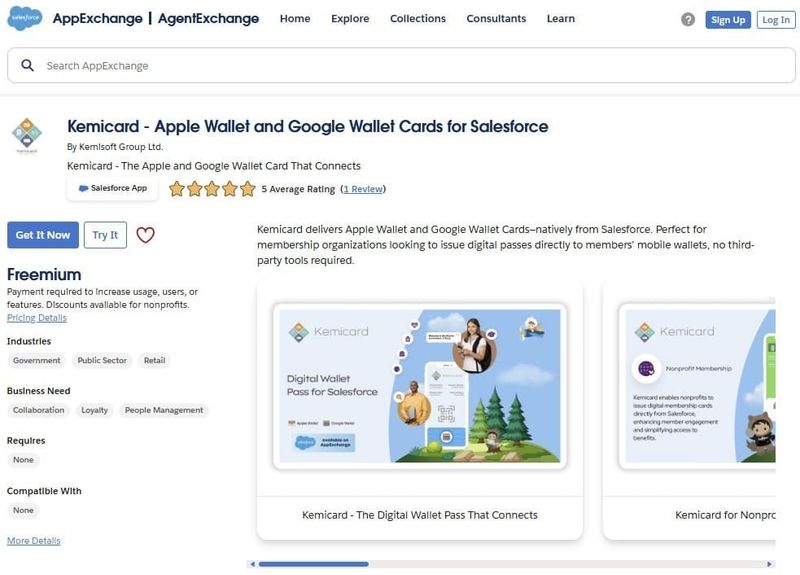This screenshot has height=575, width=800.
Task: Click the Kemicard app logo
Action: pyautogui.click(x=27, y=136)
